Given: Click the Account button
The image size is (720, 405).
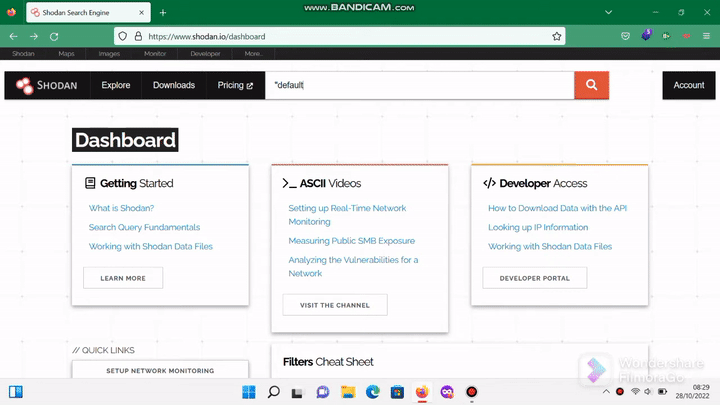Looking at the screenshot, I should click(689, 85).
